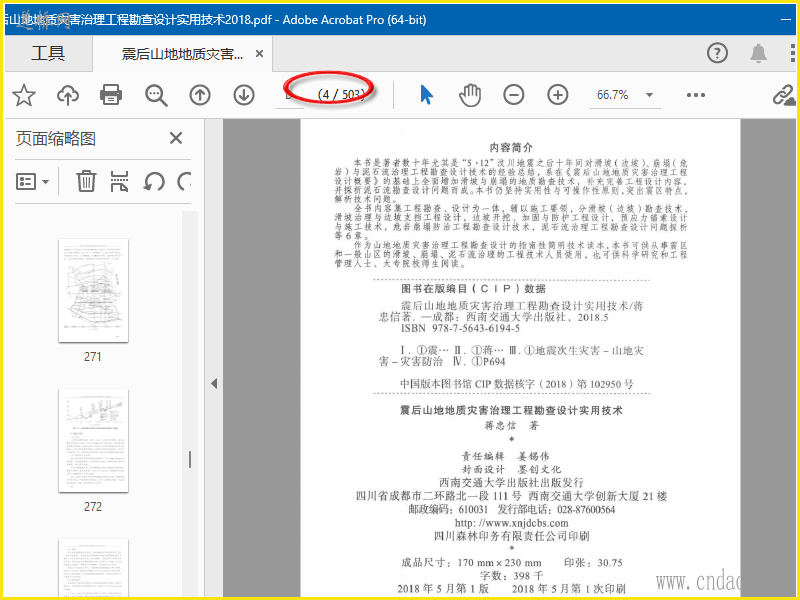Screen dimensions: 800x600
Task: Activate the selection arrow tool
Action: click(427, 95)
